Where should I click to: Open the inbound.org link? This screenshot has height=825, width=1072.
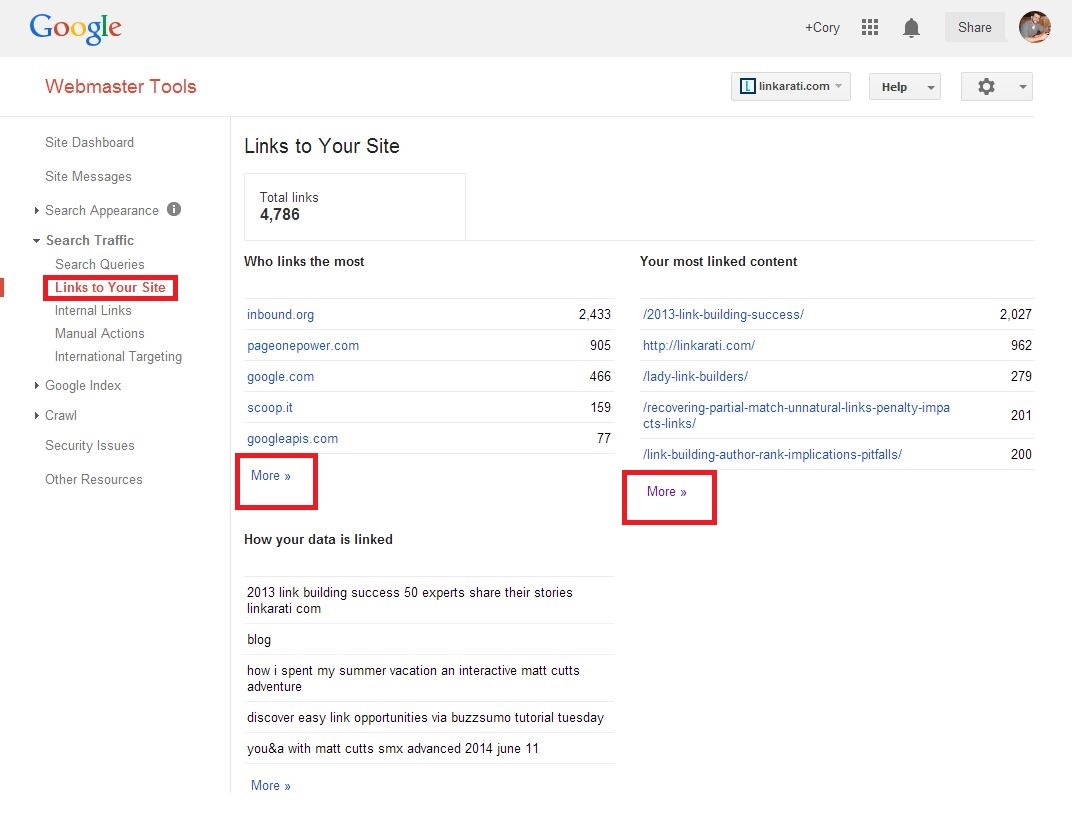tap(280, 314)
